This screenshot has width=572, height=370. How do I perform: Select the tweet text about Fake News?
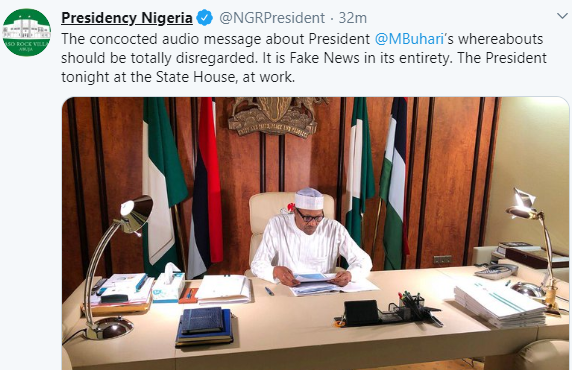click(304, 58)
